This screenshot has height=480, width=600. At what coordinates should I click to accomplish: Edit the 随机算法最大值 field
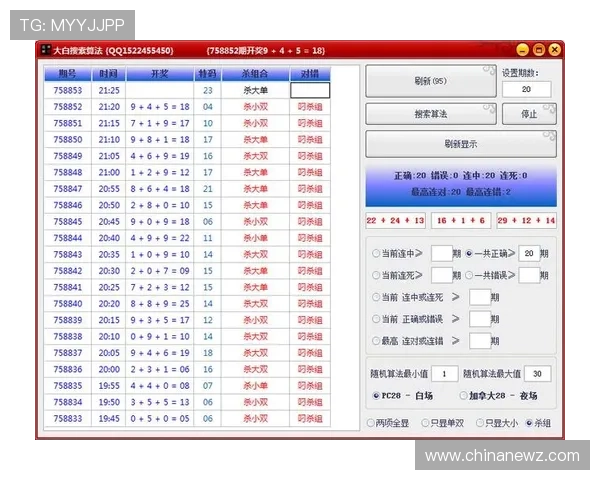538,374
